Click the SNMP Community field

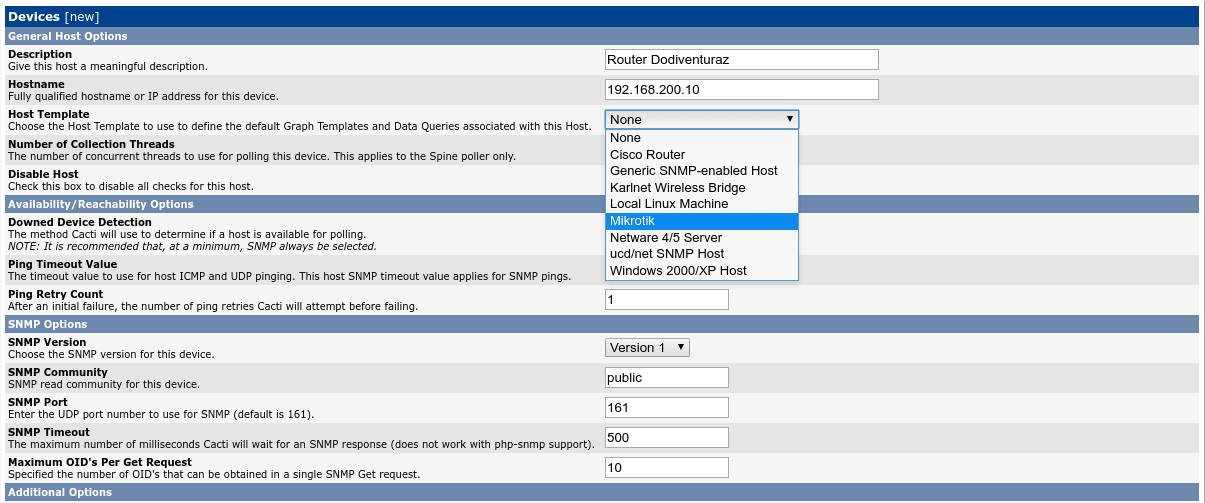(667, 378)
